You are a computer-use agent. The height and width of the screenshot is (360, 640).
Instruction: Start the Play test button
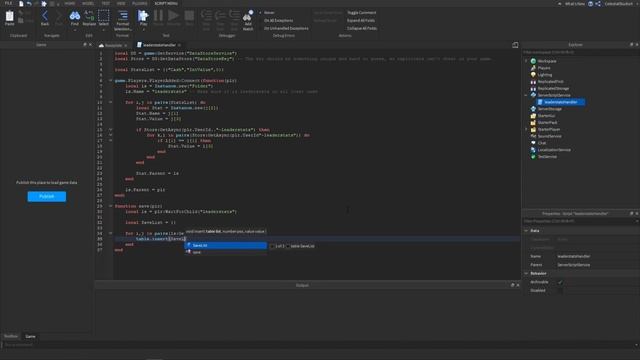pos(143,16)
